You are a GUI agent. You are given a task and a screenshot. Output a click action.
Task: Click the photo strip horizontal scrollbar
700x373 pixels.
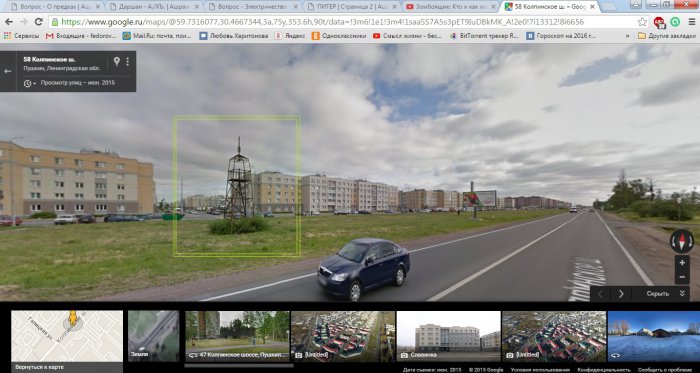point(238,365)
